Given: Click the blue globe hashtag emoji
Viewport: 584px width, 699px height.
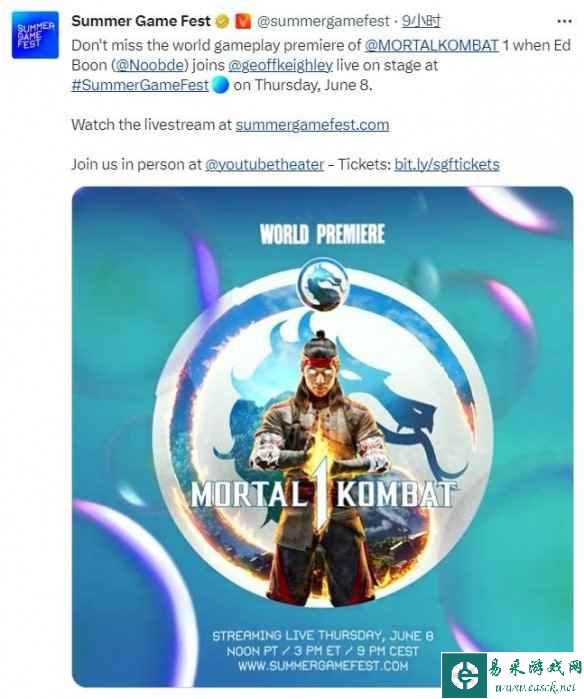Looking at the screenshot, I should pos(220,85).
